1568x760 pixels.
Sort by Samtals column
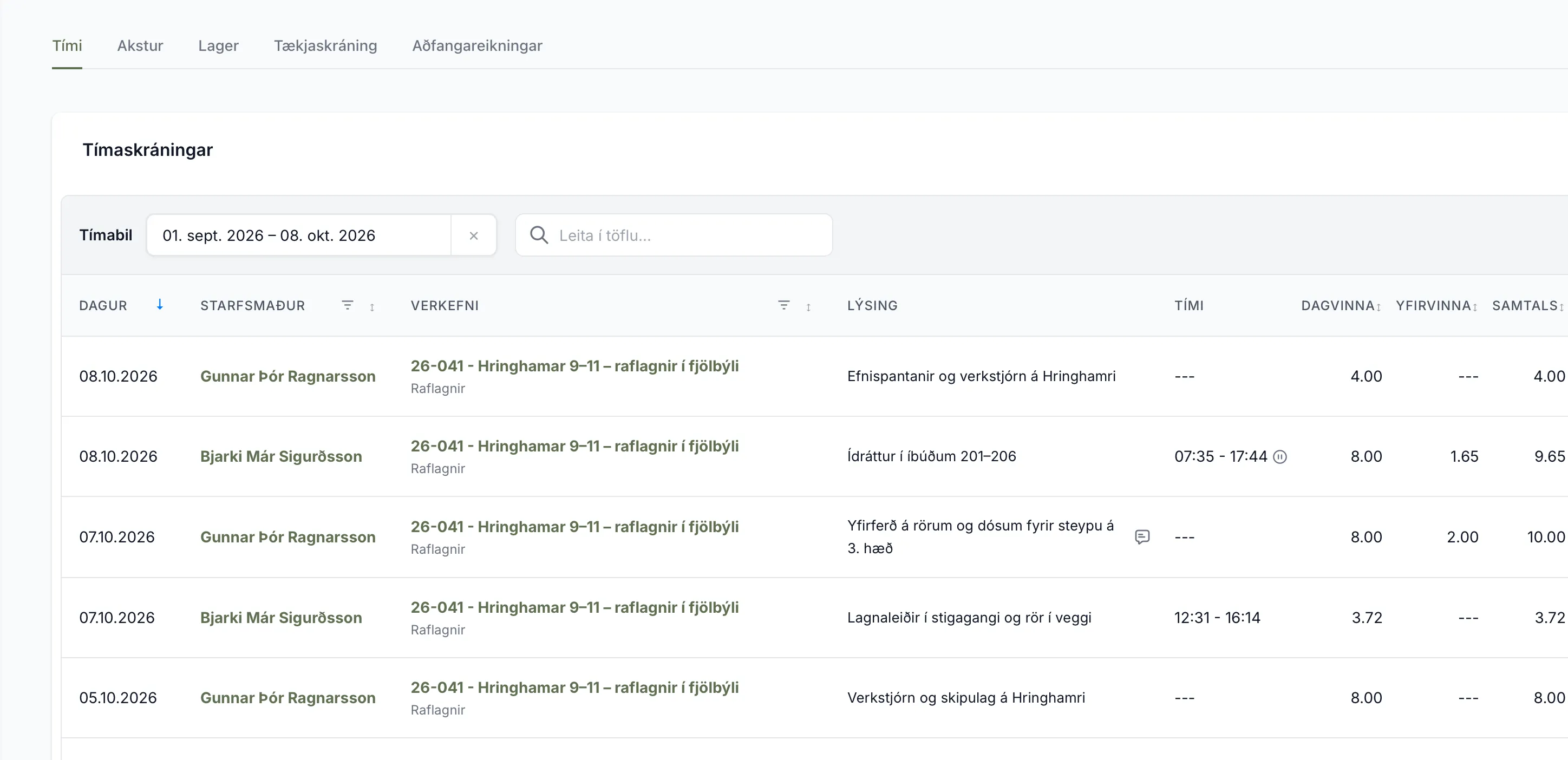pos(1528,306)
